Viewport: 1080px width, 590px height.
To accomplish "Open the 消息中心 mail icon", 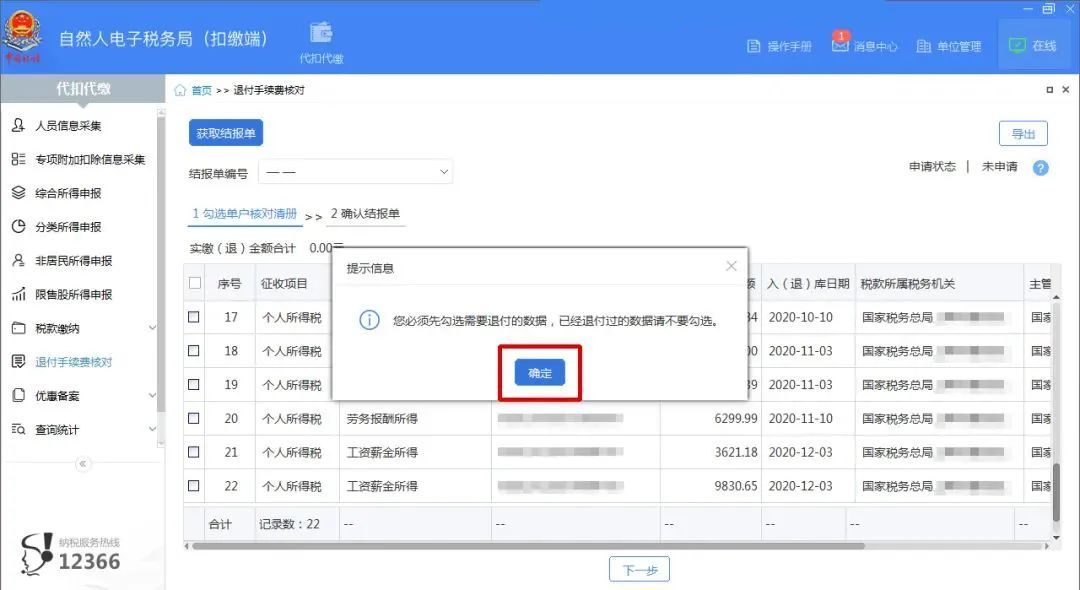I will pos(840,45).
